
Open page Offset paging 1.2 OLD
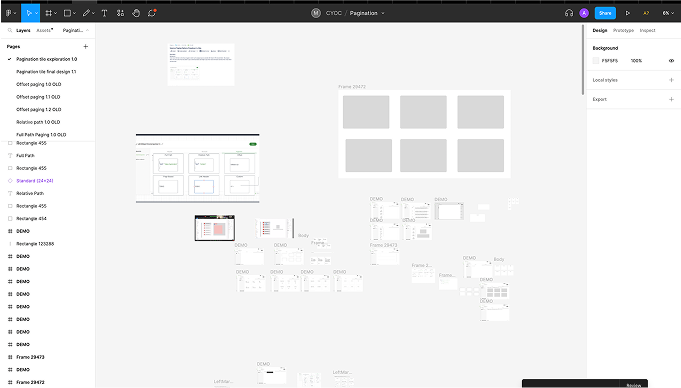(39, 109)
